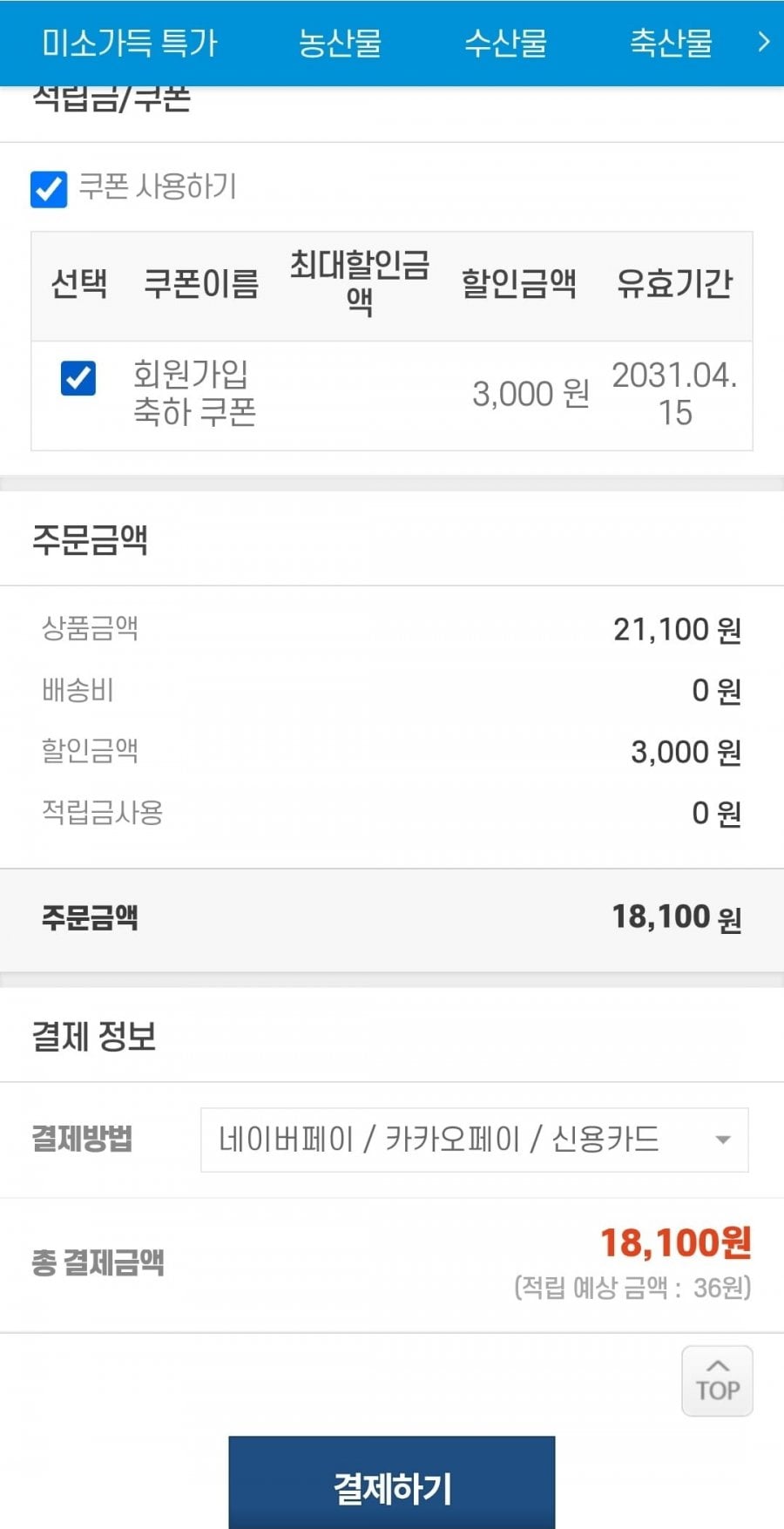Click the coupon expiry date 2031.04.15
This screenshot has height=1529, width=784.
[x=674, y=394]
